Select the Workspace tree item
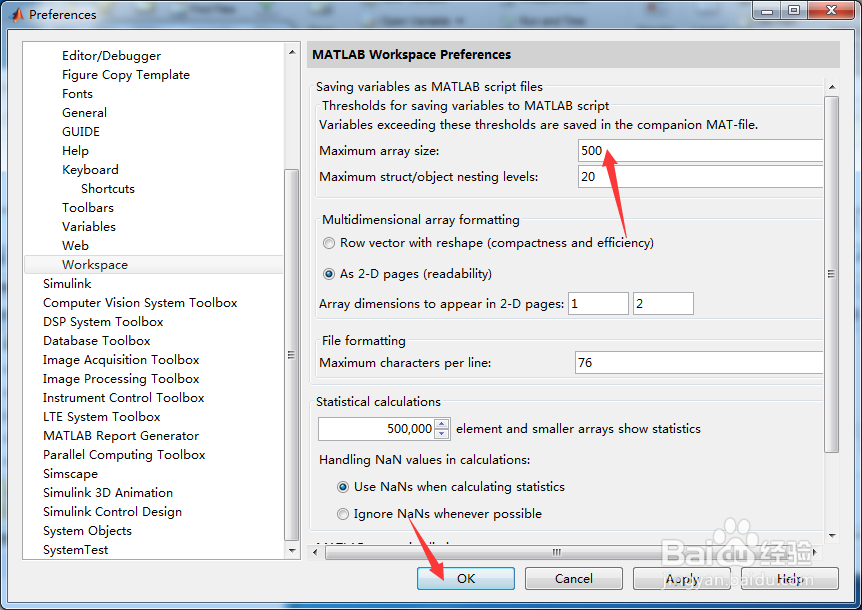 coord(153,265)
